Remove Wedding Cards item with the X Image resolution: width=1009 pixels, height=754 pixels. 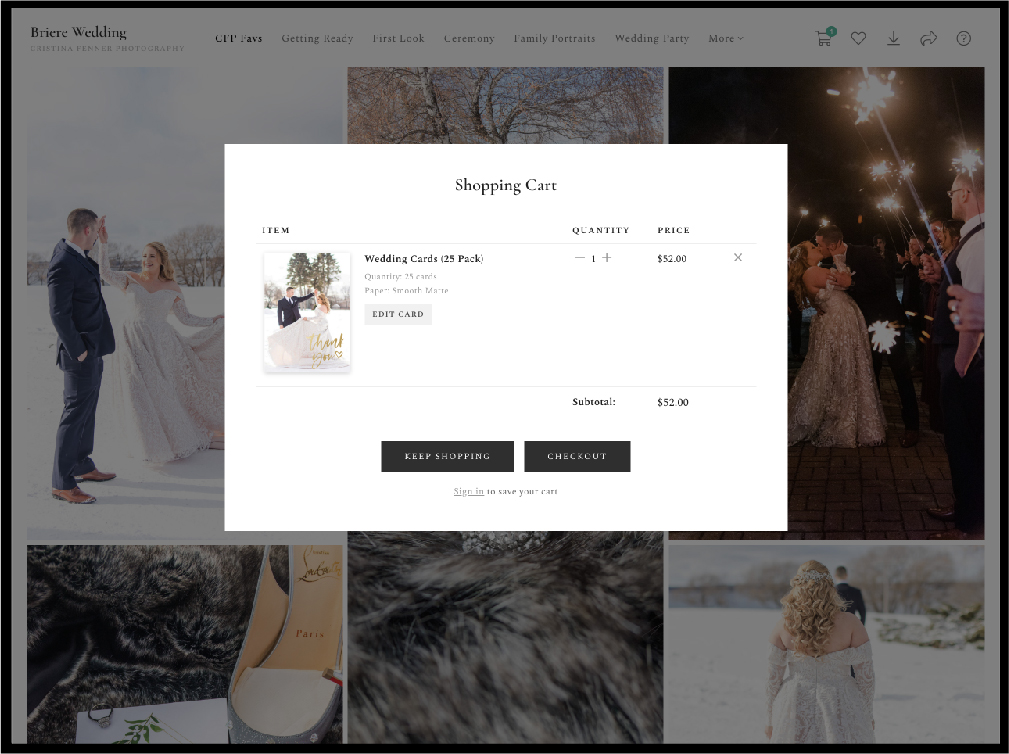pyautogui.click(x=738, y=257)
